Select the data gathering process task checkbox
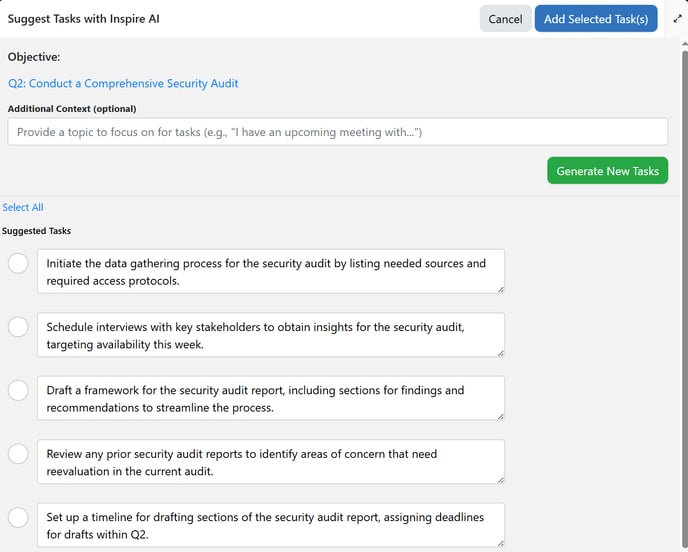Image resolution: width=688 pixels, height=552 pixels. [18, 263]
